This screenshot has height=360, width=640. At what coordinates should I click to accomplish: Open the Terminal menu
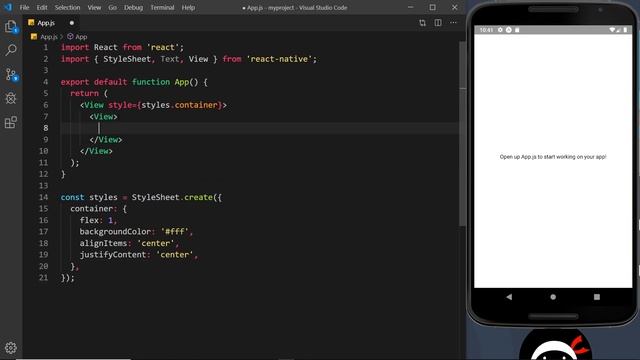click(x=162, y=7)
